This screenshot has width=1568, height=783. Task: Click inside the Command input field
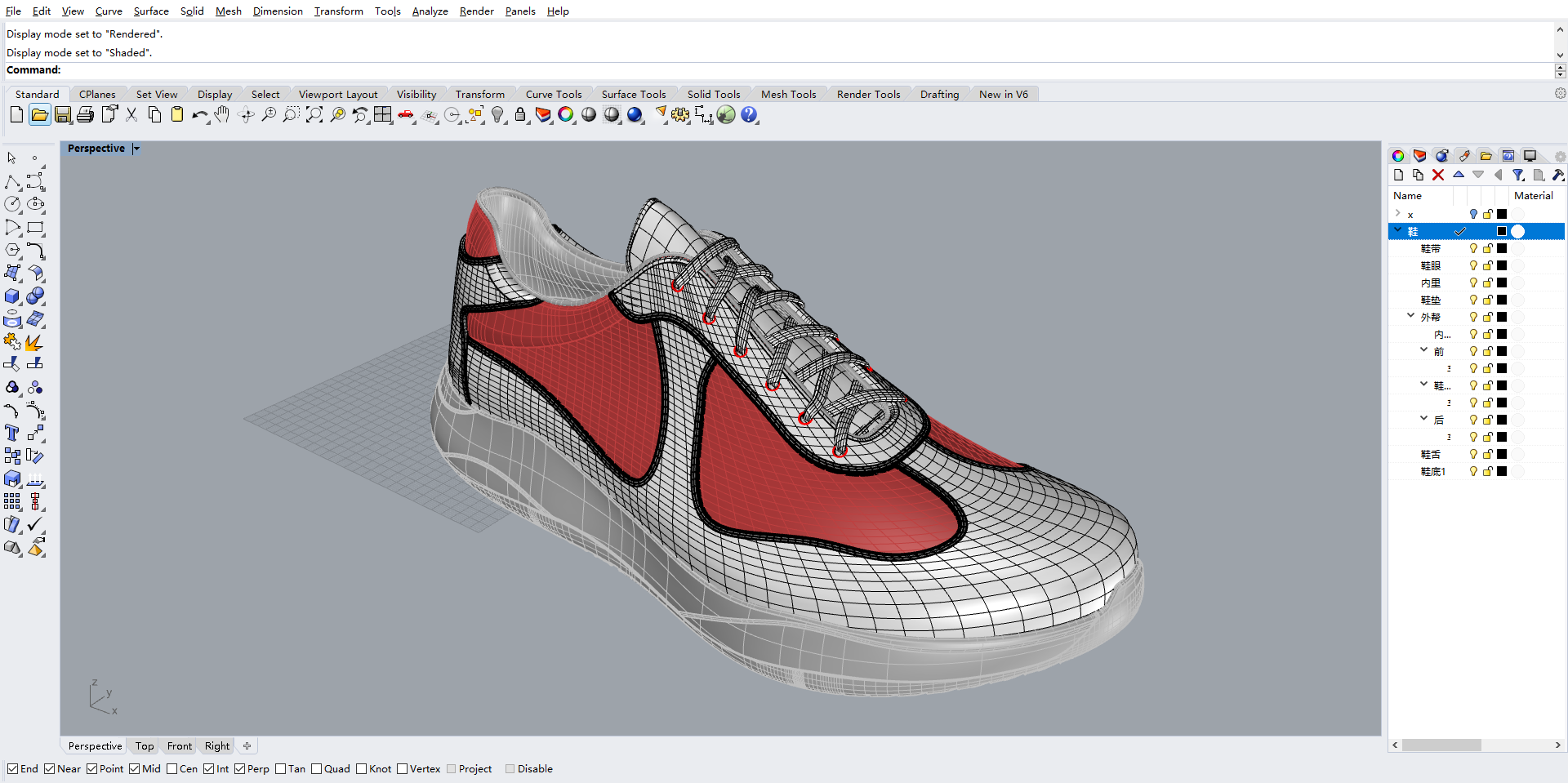tap(327, 70)
